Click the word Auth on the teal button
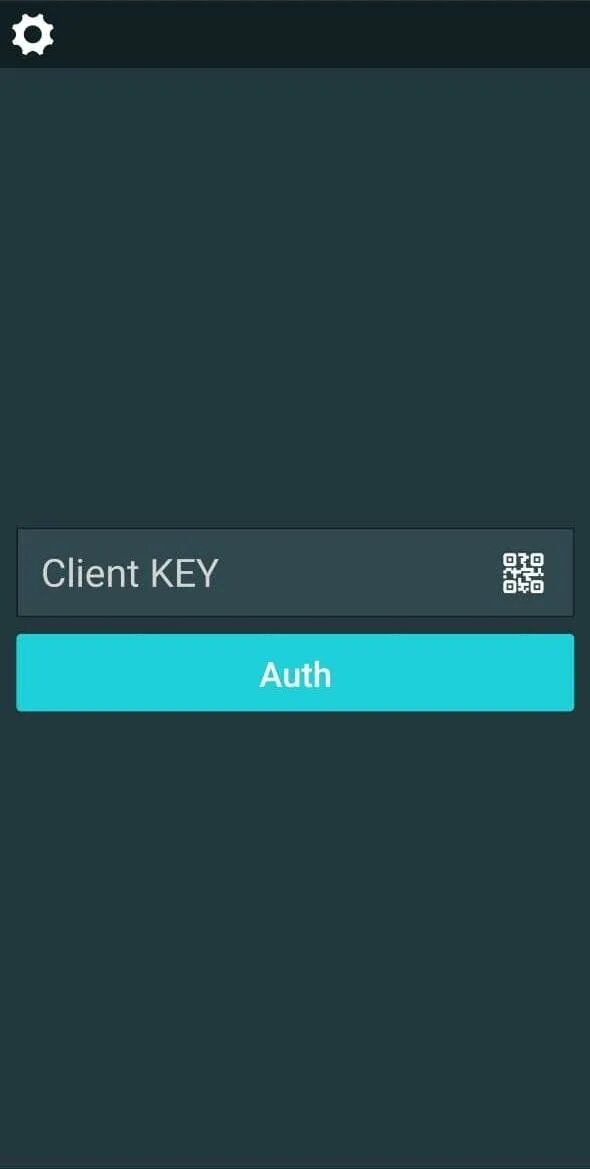 tap(295, 675)
